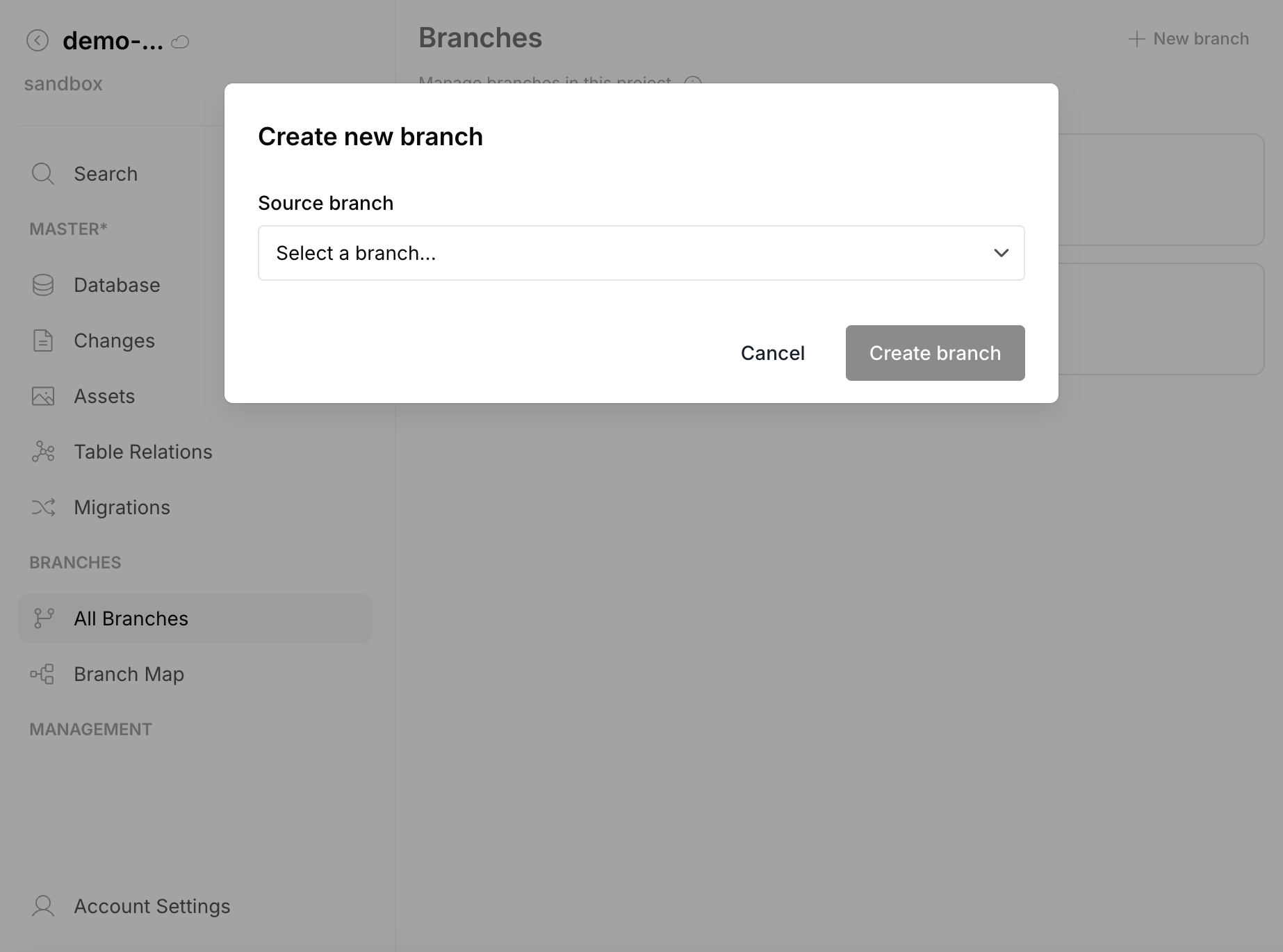The width and height of the screenshot is (1283, 952).
Task: Open Migrations via its shuffle icon
Action: click(42, 507)
